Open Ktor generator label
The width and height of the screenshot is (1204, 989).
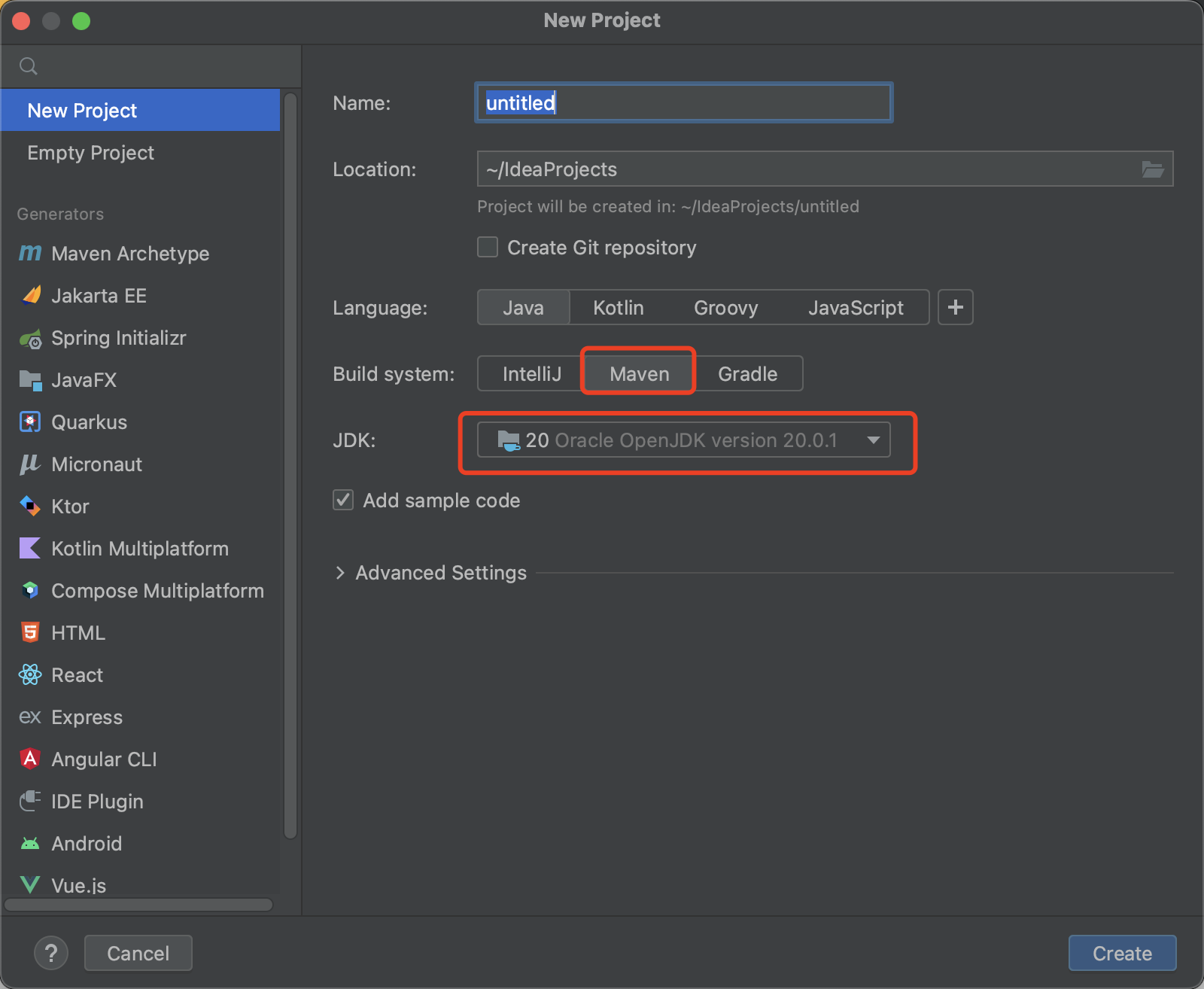click(70, 507)
